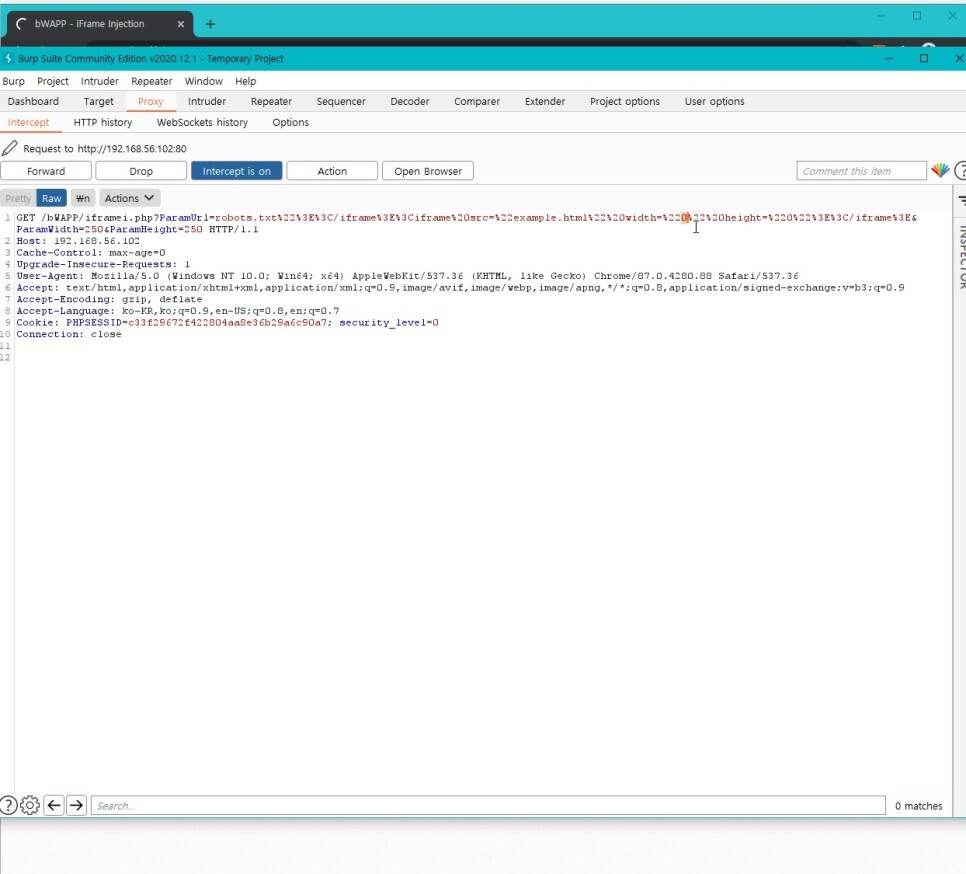The height and width of the screenshot is (874, 966).
Task: Toggle Intercept is on button
Action: click(237, 171)
